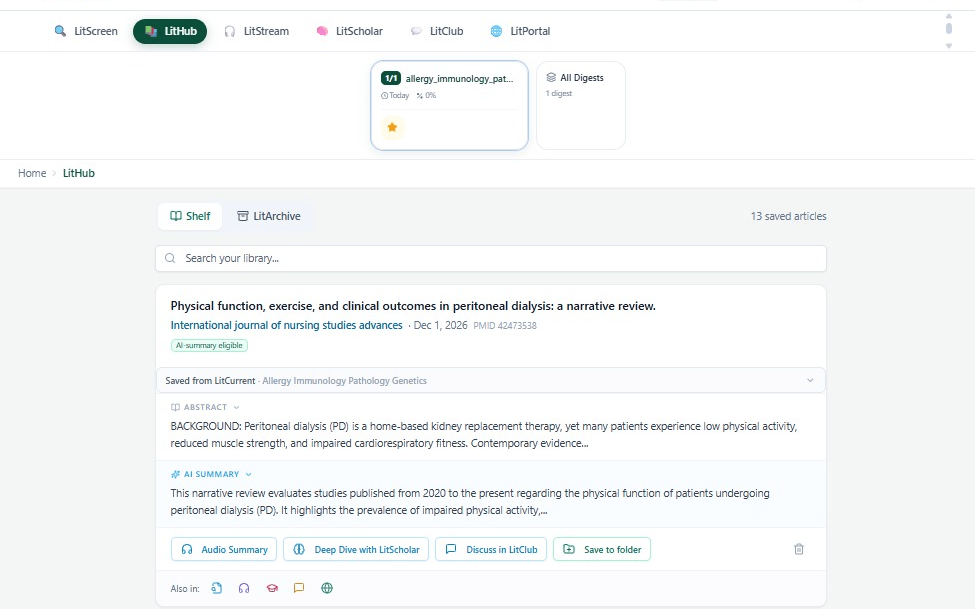
Task: Select the LitHub navigation pill
Action: tap(170, 31)
